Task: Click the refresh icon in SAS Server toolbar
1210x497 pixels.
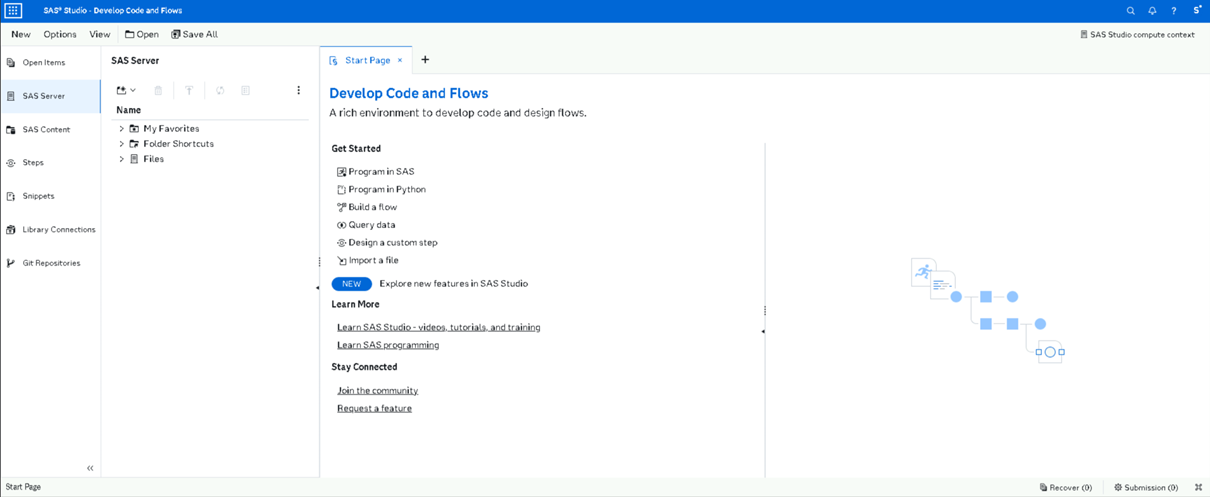Action: coord(220,90)
